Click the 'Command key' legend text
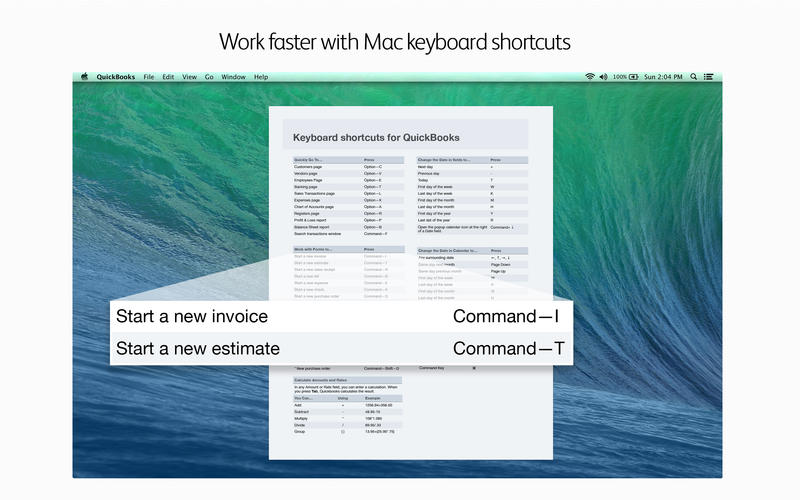 click(432, 368)
